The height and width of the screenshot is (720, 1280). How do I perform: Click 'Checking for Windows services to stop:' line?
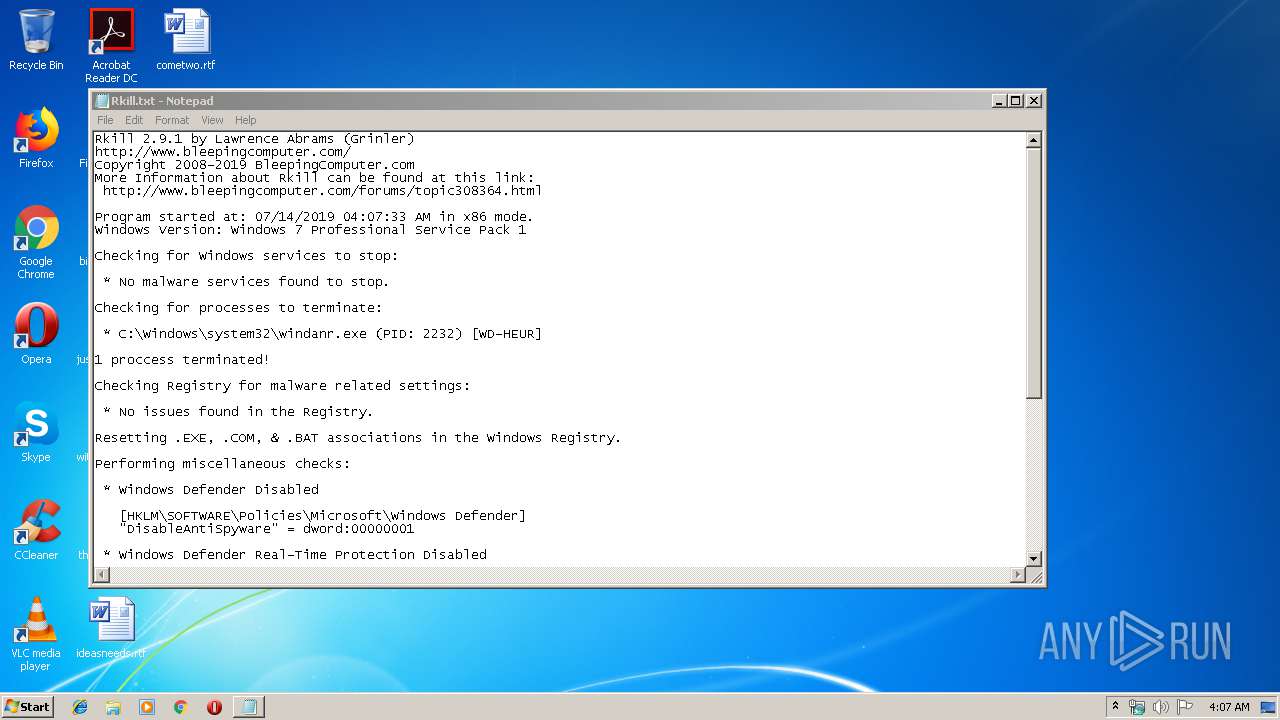246,256
